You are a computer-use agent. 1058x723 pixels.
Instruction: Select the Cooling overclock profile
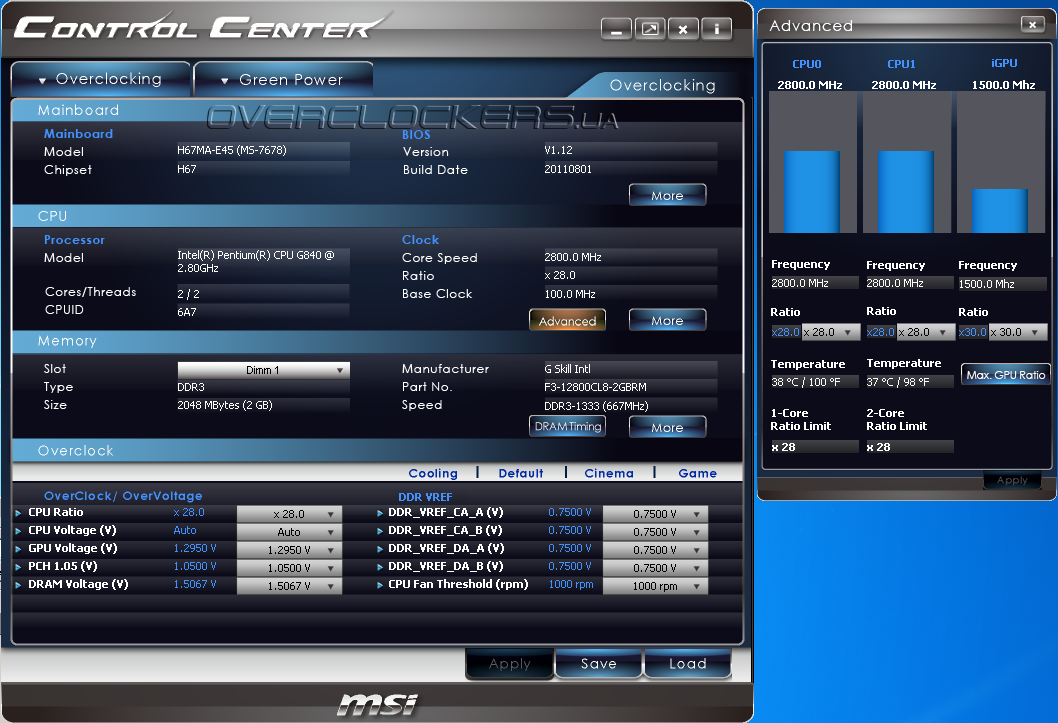[x=433, y=473]
